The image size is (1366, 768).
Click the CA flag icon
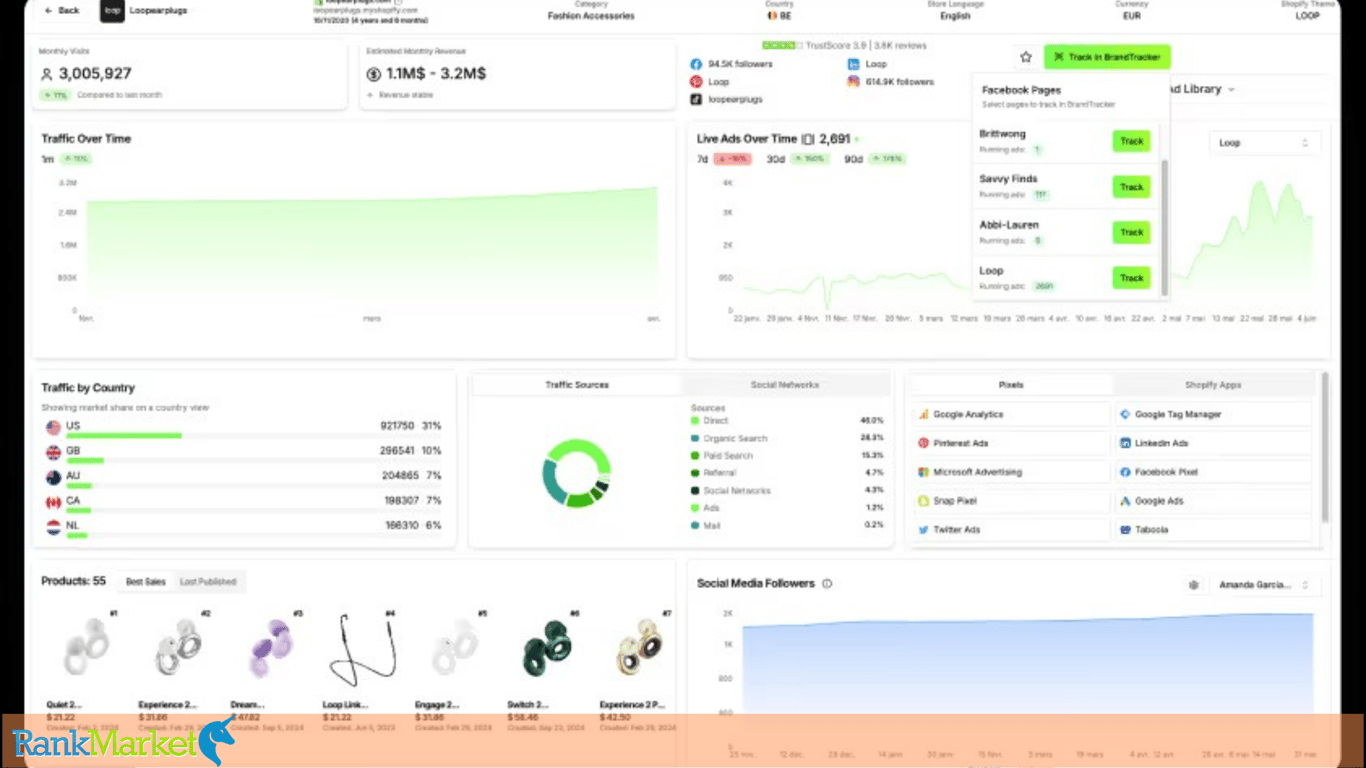[x=54, y=502]
